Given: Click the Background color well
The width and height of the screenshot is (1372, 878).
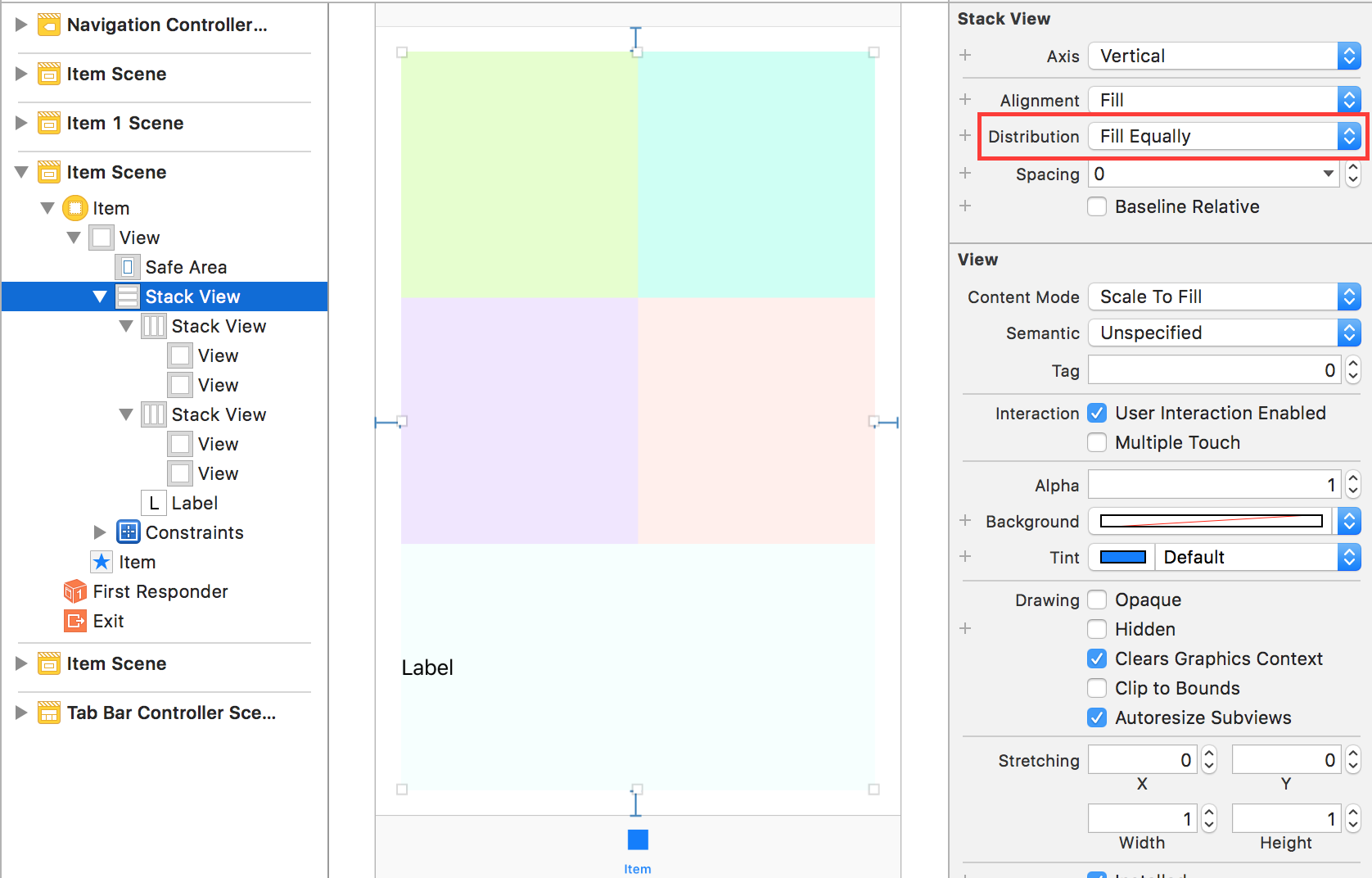Looking at the screenshot, I should tap(1212, 521).
